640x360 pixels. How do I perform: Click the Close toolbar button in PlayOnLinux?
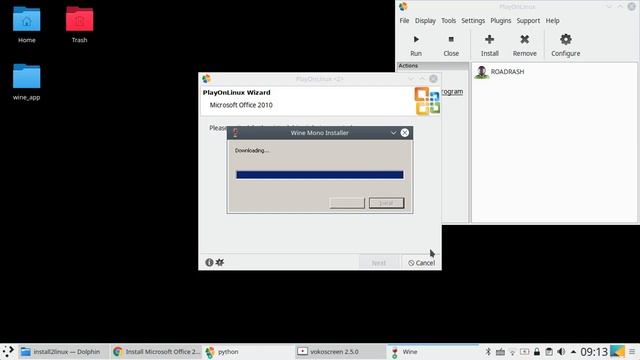click(x=451, y=45)
